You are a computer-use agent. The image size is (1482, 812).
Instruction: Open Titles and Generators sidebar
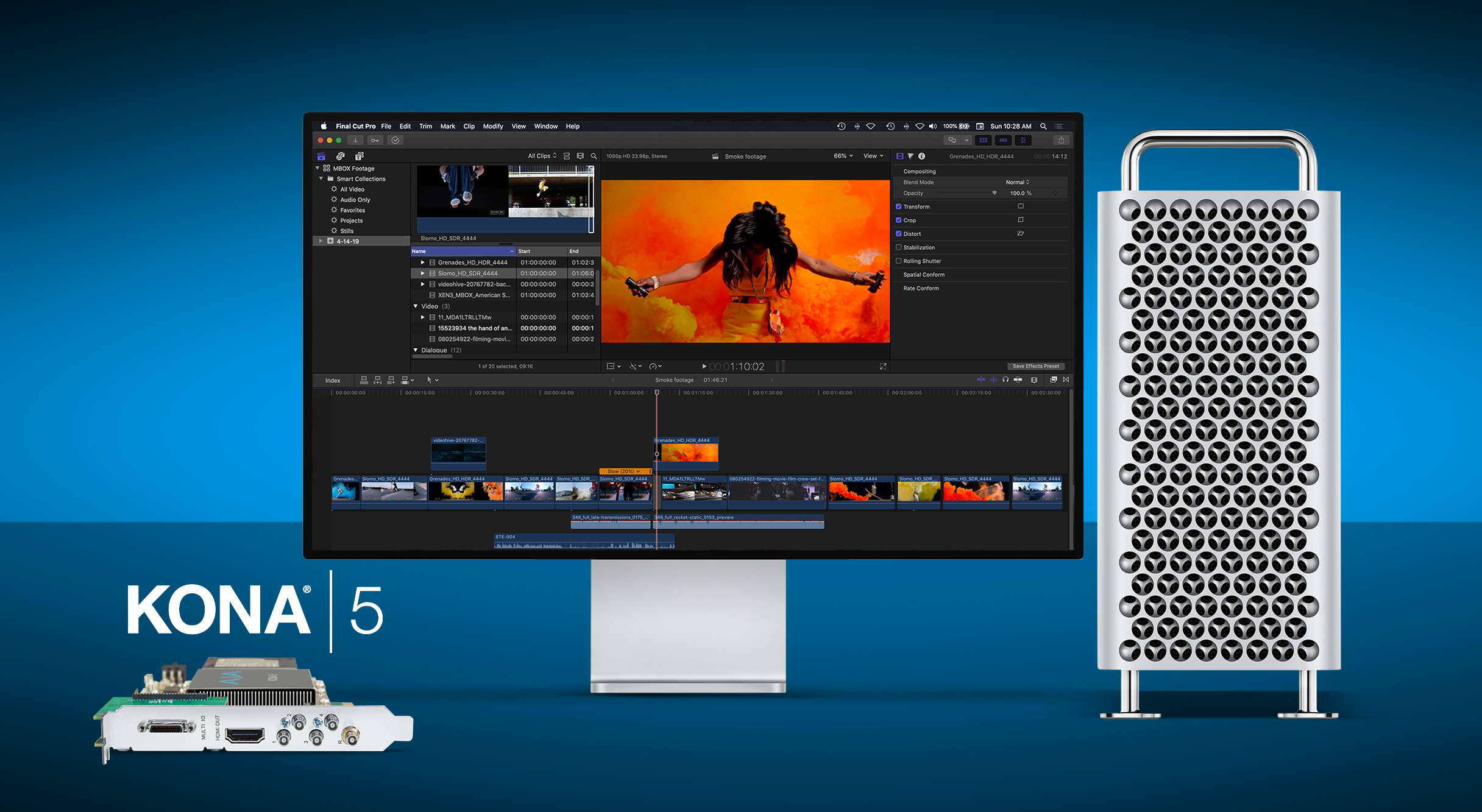[x=360, y=156]
